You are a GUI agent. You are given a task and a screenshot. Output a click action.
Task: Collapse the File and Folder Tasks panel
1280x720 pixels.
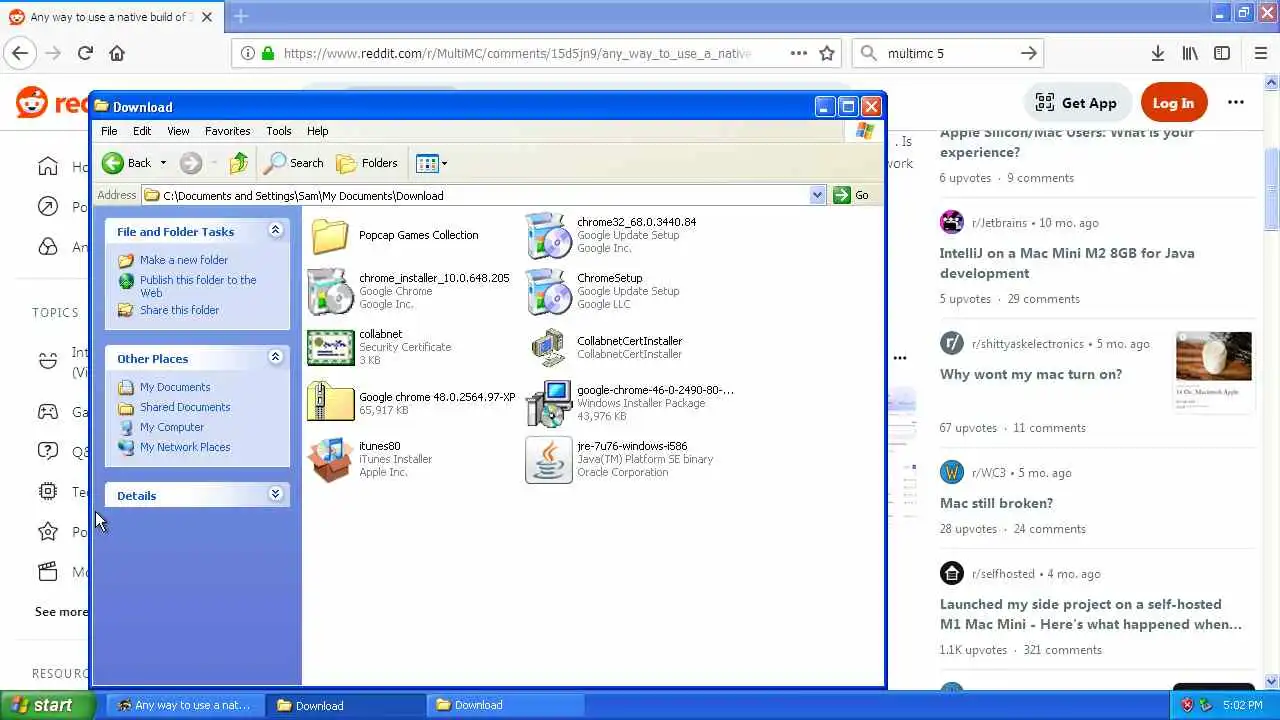coord(275,231)
